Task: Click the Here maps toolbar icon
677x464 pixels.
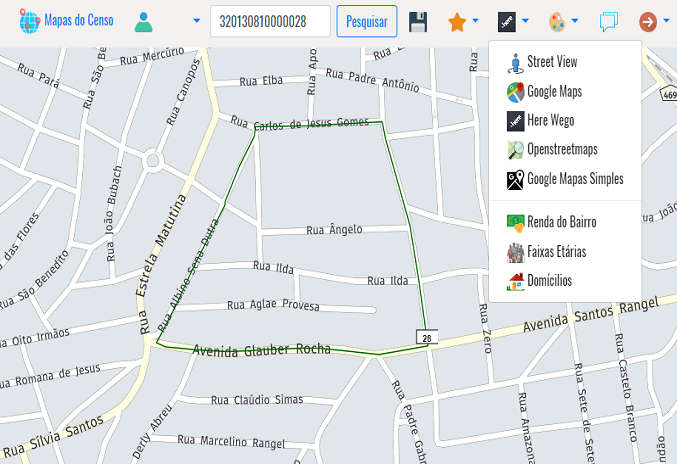Action: 507,21
